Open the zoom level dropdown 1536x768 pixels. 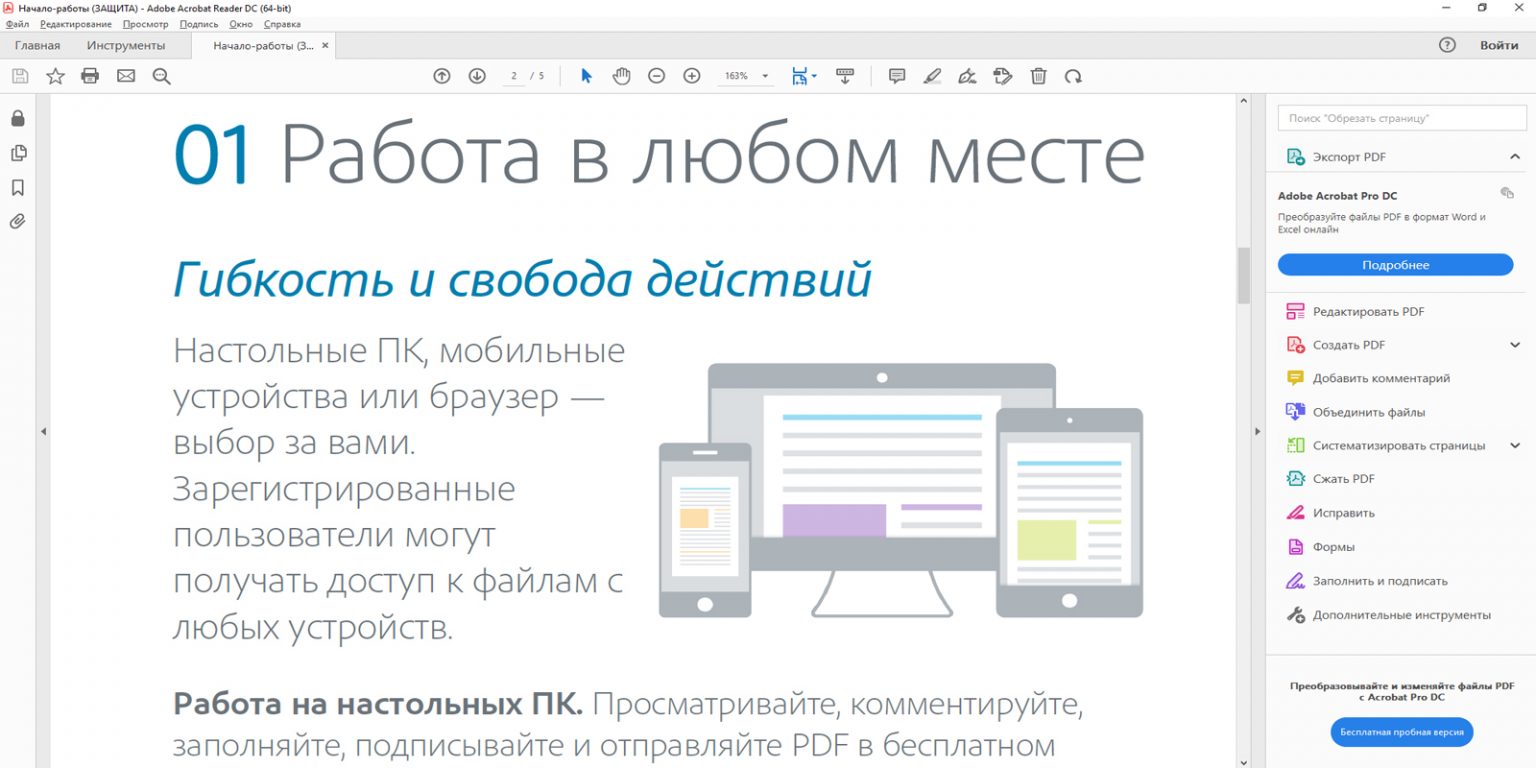click(x=765, y=75)
